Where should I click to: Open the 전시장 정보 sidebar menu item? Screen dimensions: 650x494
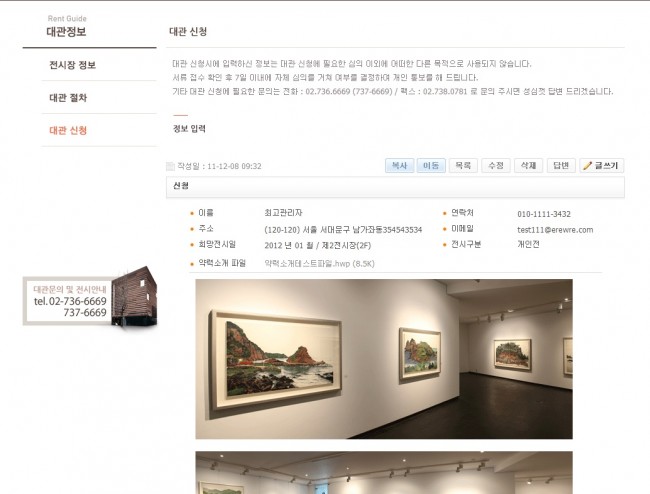(x=73, y=65)
